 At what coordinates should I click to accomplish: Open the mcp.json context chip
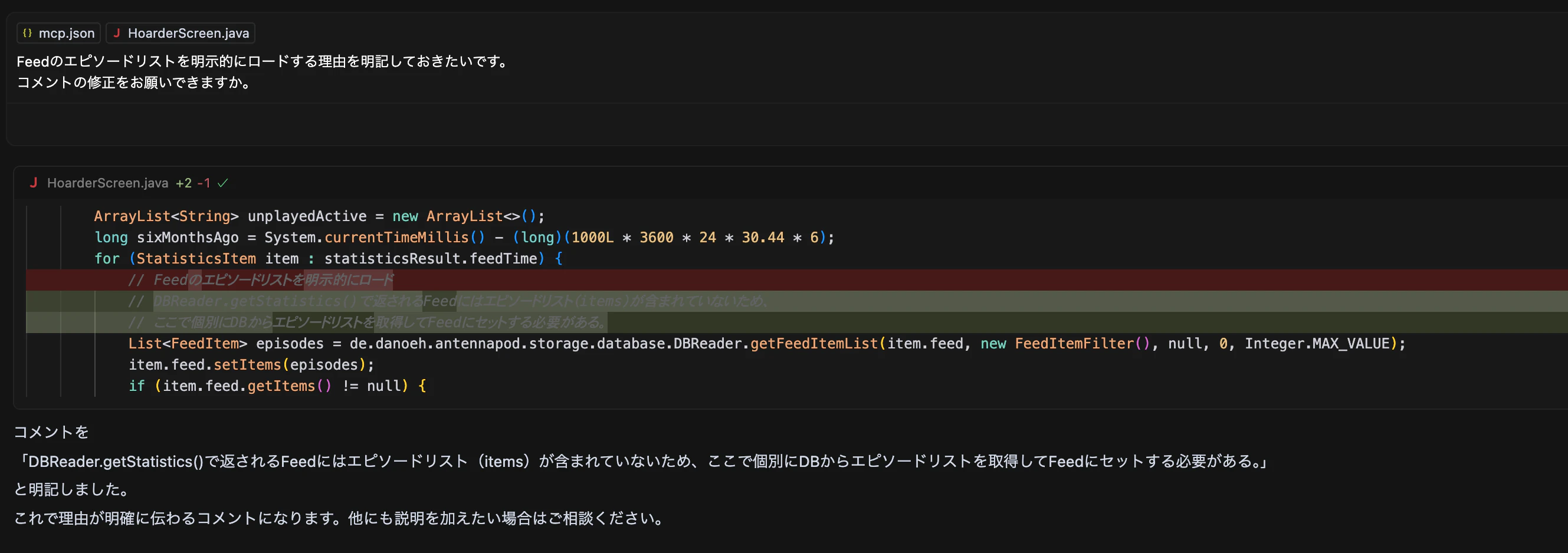pyautogui.click(x=58, y=33)
